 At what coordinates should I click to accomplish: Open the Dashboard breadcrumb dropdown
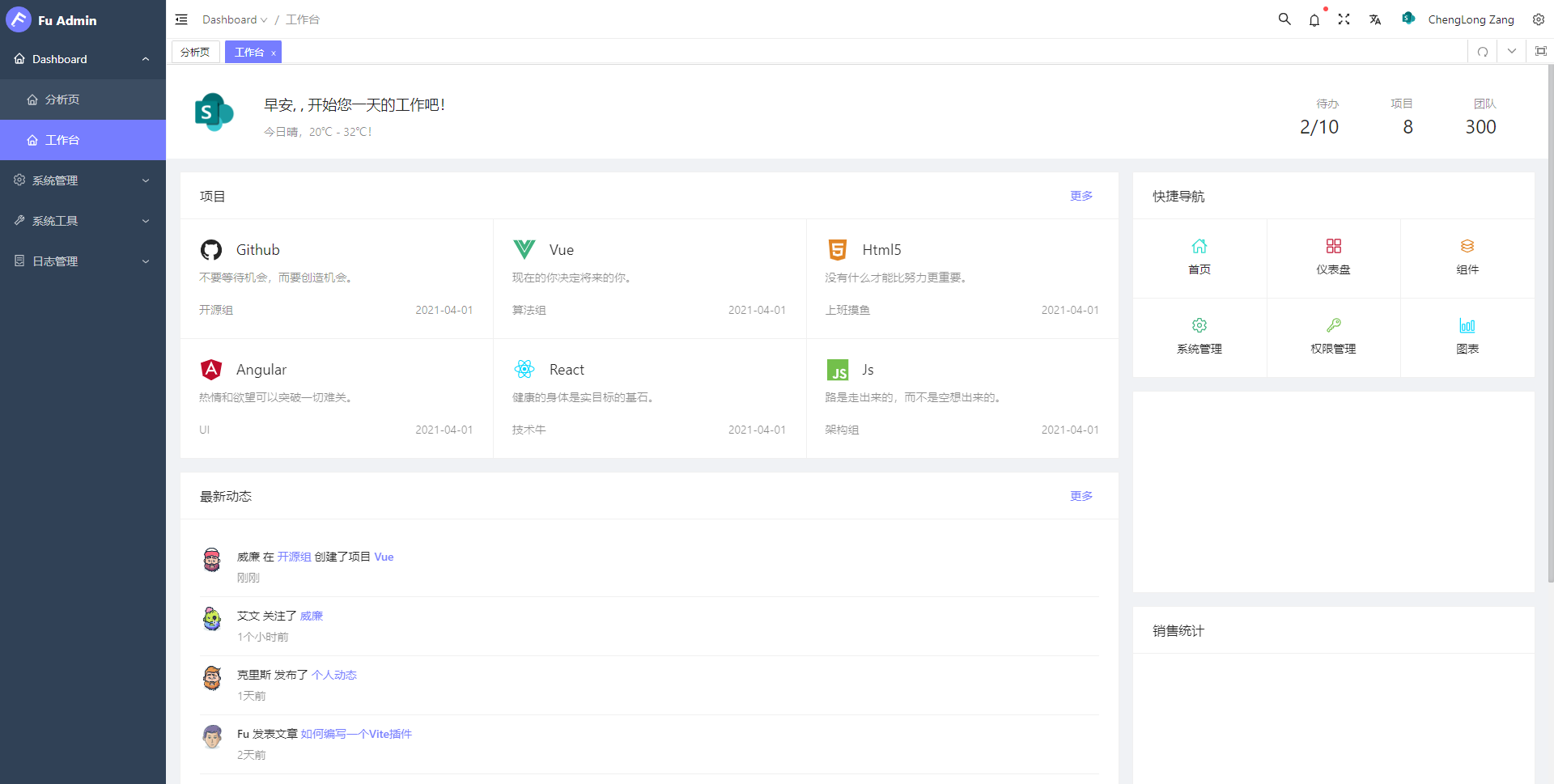(x=235, y=19)
